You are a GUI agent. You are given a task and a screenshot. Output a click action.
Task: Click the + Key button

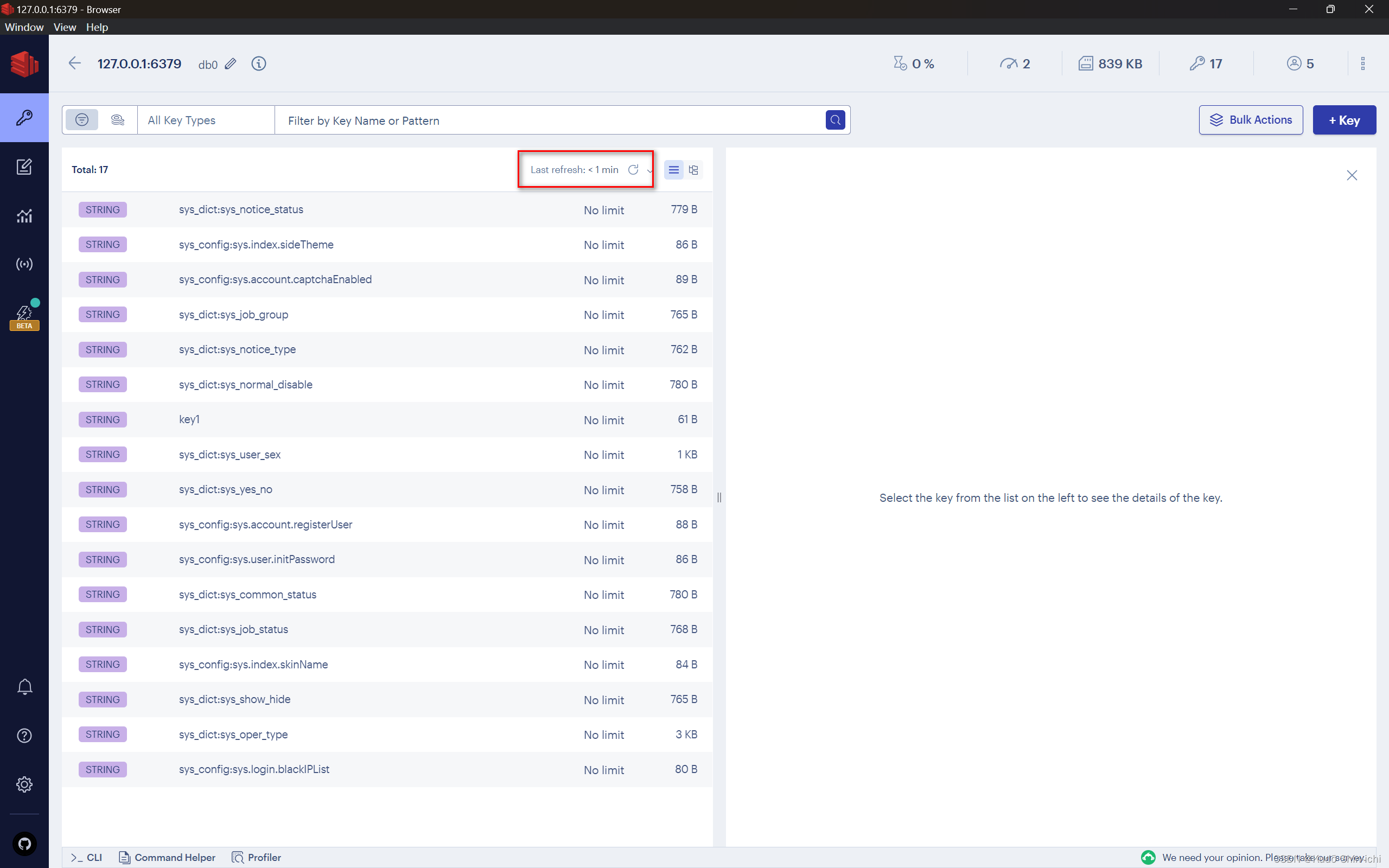click(x=1344, y=120)
